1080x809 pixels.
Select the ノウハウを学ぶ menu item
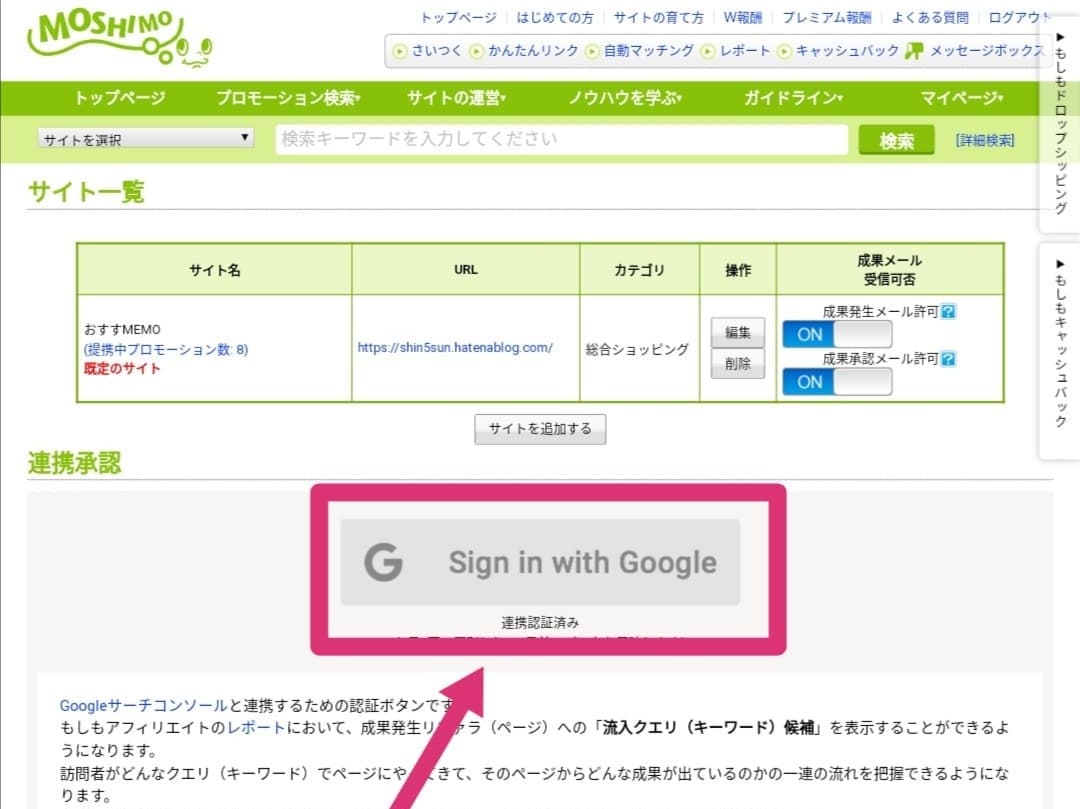click(622, 97)
